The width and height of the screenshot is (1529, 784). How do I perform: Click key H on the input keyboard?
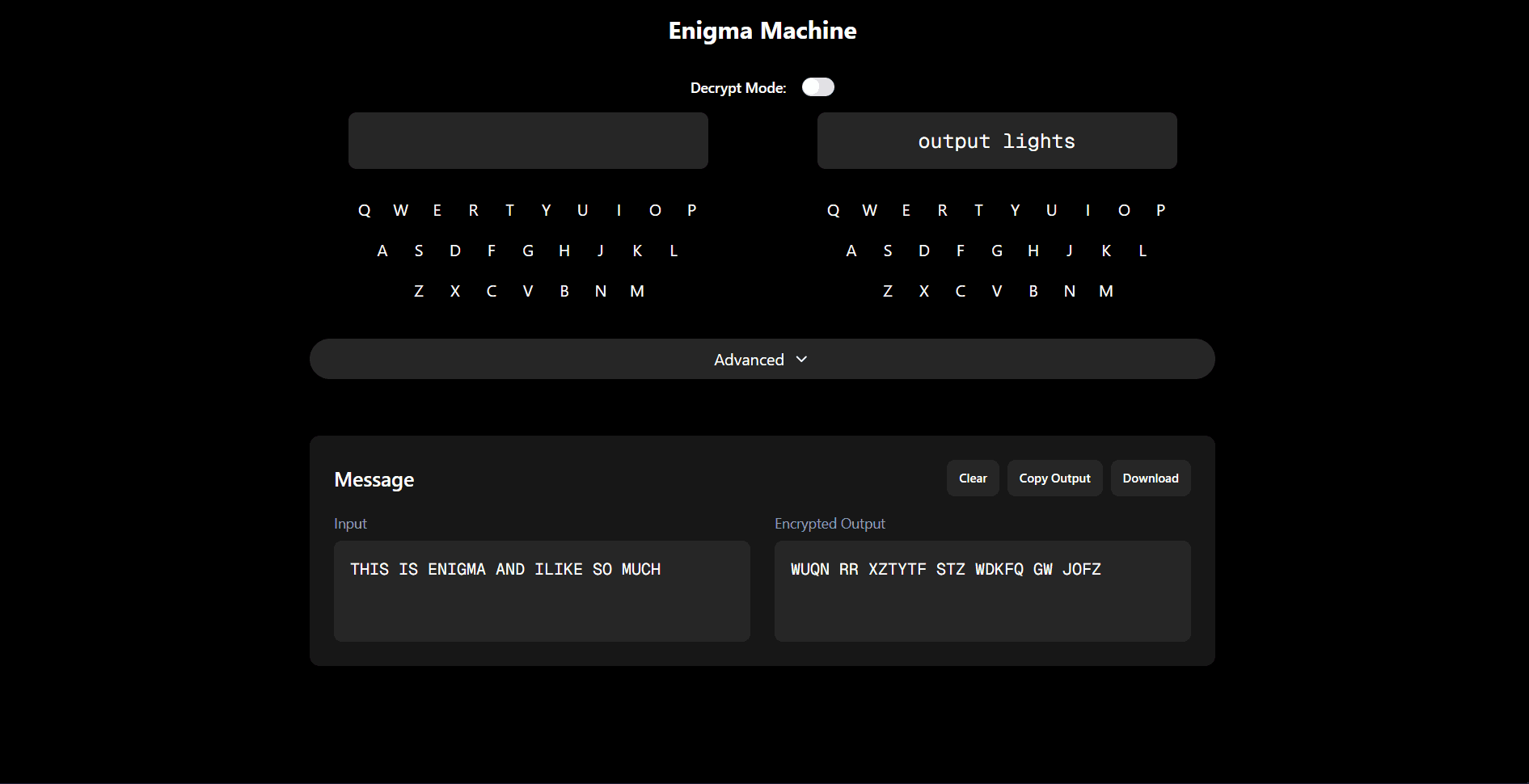pos(564,251)
